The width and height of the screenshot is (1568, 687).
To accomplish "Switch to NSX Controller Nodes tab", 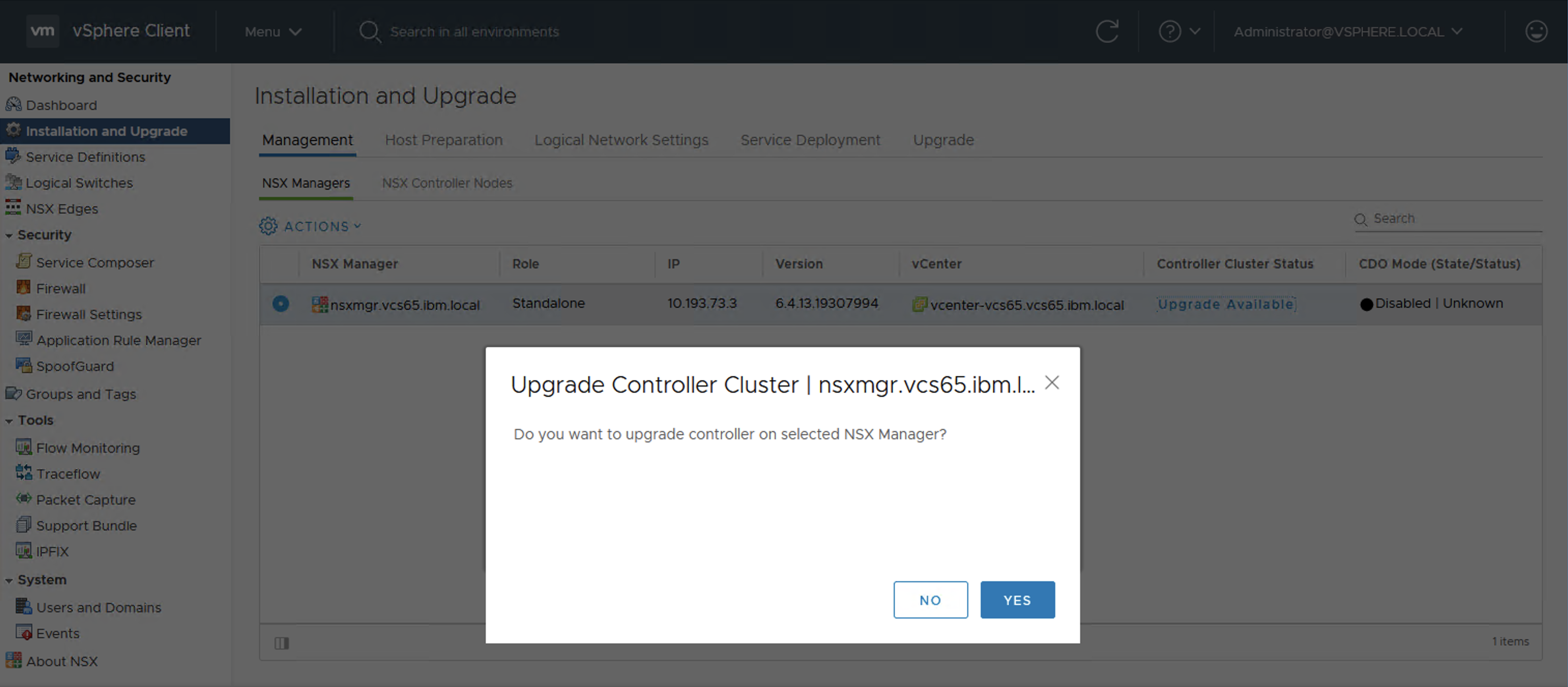I will (x=447, y=183).
